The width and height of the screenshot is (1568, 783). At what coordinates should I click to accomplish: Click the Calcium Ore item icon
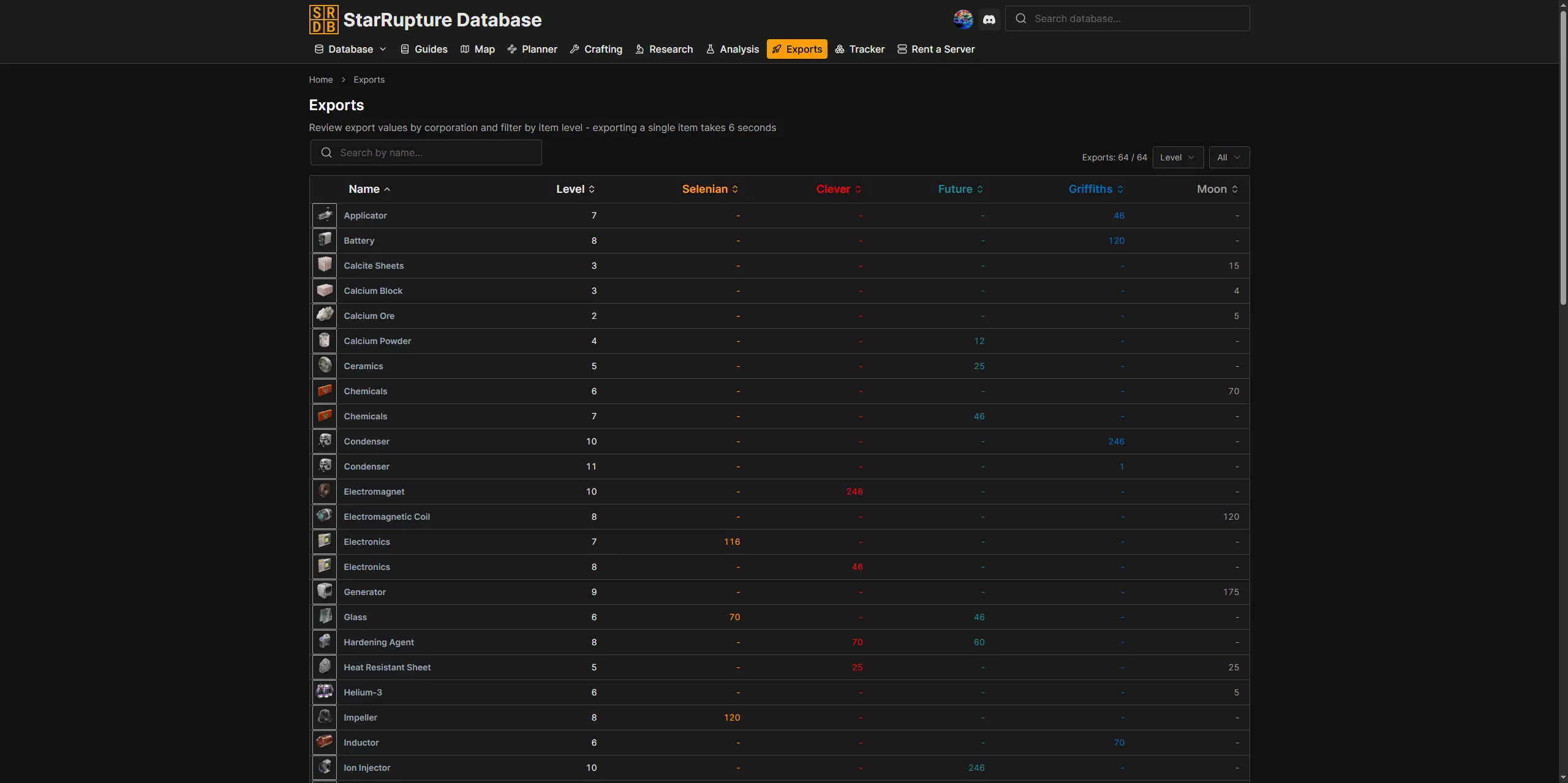(x=325, y=315)
